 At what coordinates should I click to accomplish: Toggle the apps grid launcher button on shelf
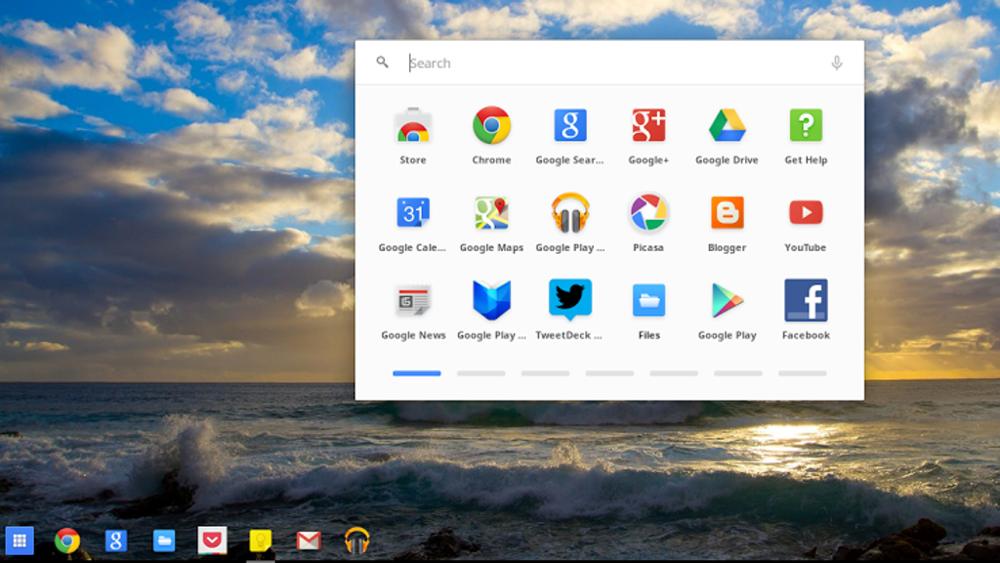pos(19,541)
